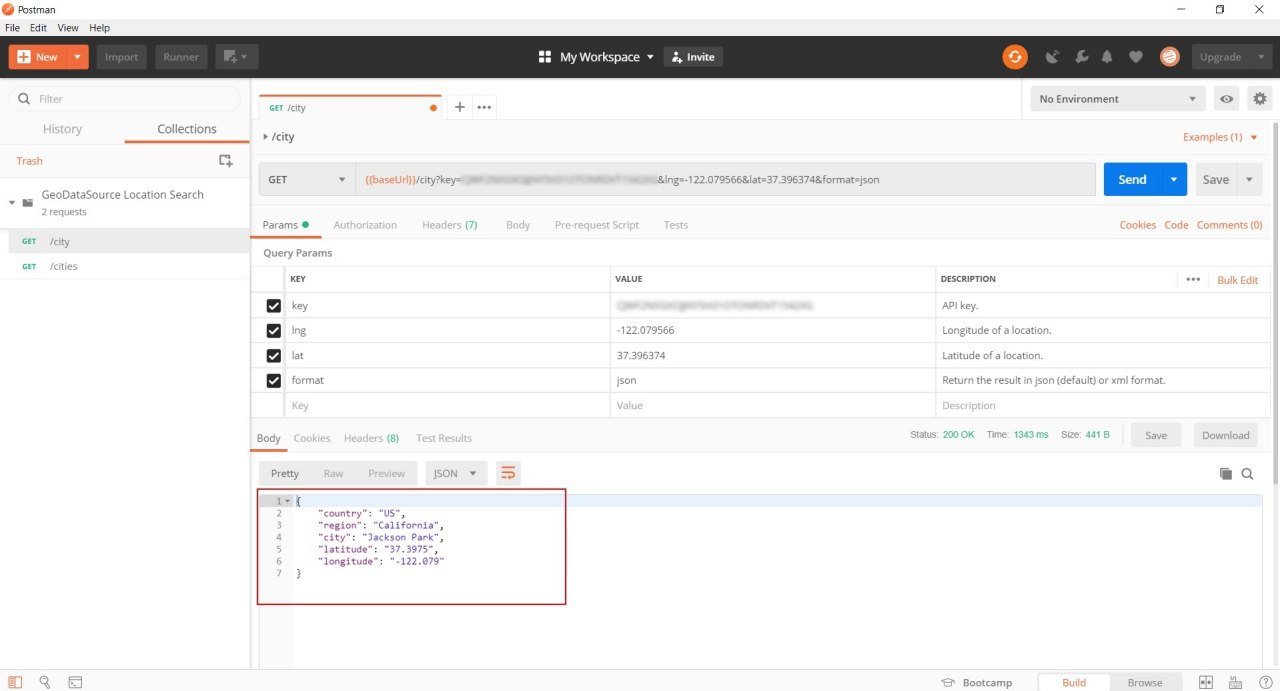
Task: Open the No Environment selector
Action: (x=1118, y=99)
